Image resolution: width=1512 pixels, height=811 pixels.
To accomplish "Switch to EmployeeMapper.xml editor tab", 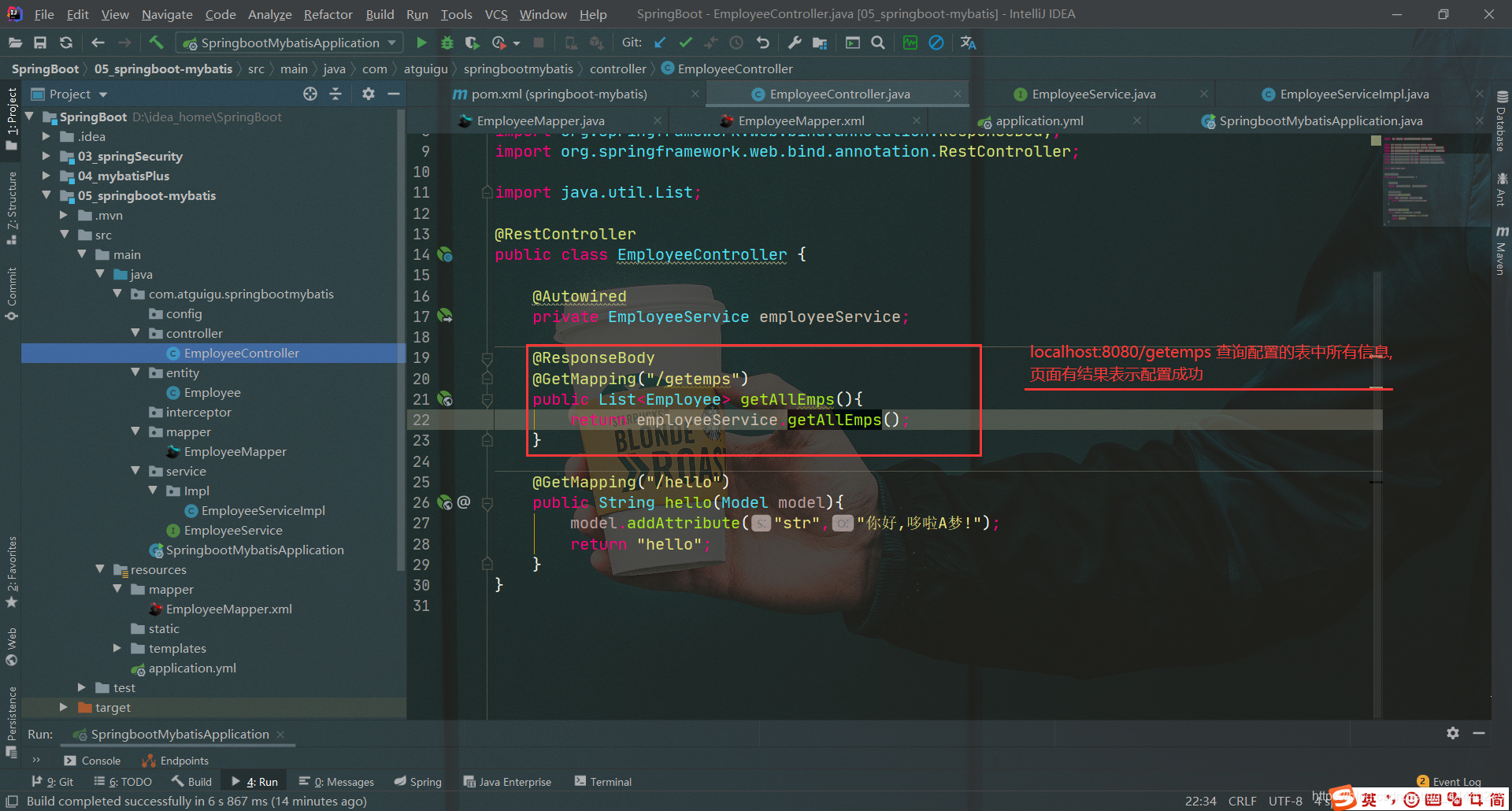I will (x=801, y=121).
